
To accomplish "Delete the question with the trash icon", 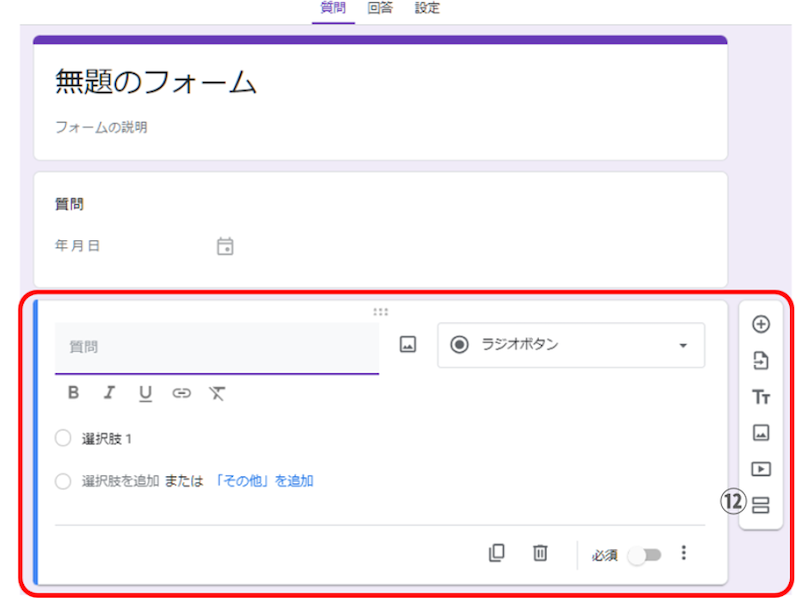I will pyautogui.click(x=540, y=553).
